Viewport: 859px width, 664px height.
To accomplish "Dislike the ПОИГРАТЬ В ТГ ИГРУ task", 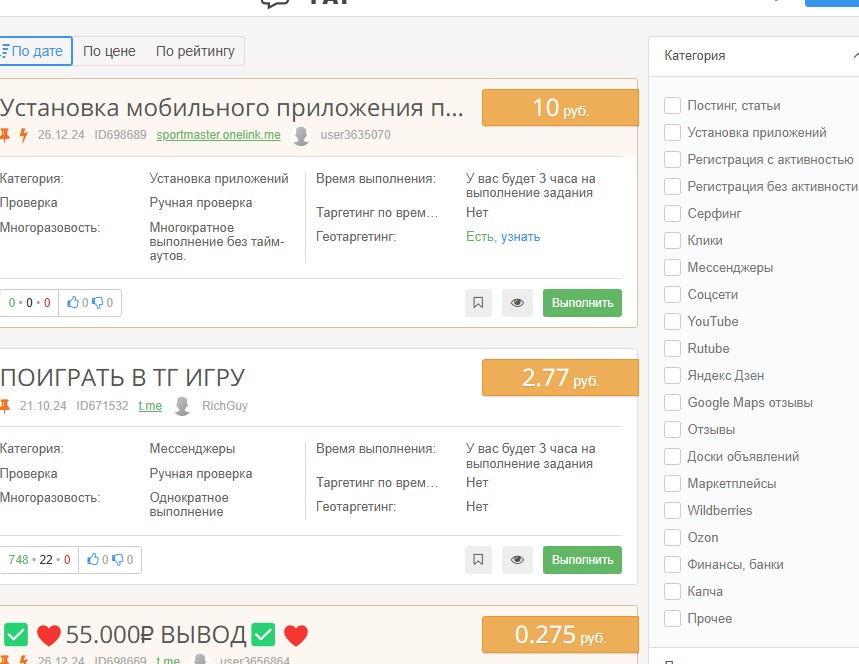I will pos(117,560).
